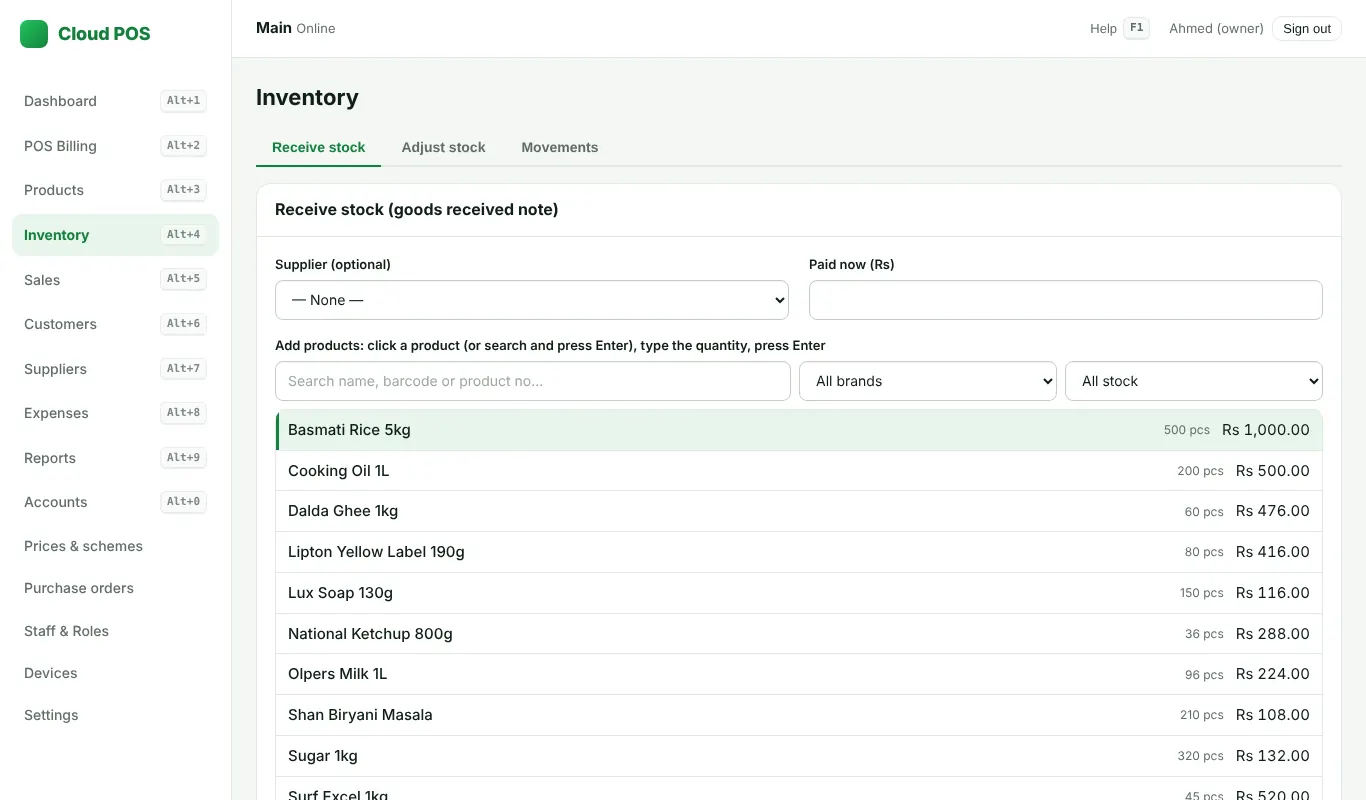Click the Main store name in header
This screenshot has height=800, width=1366.
[x=274, y=28]
